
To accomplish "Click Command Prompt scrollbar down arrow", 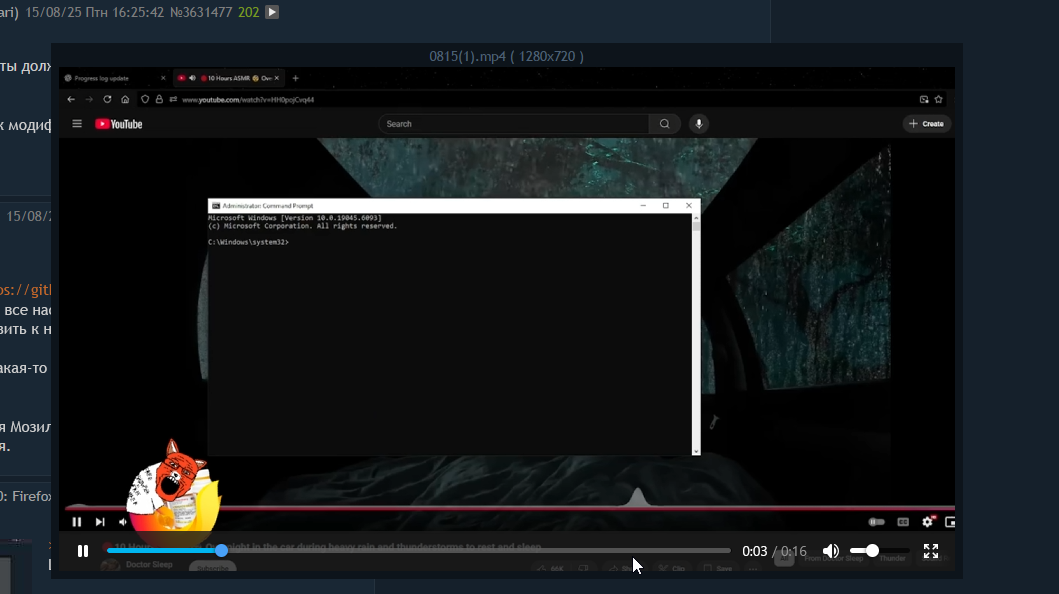I will tap(696, 451).
